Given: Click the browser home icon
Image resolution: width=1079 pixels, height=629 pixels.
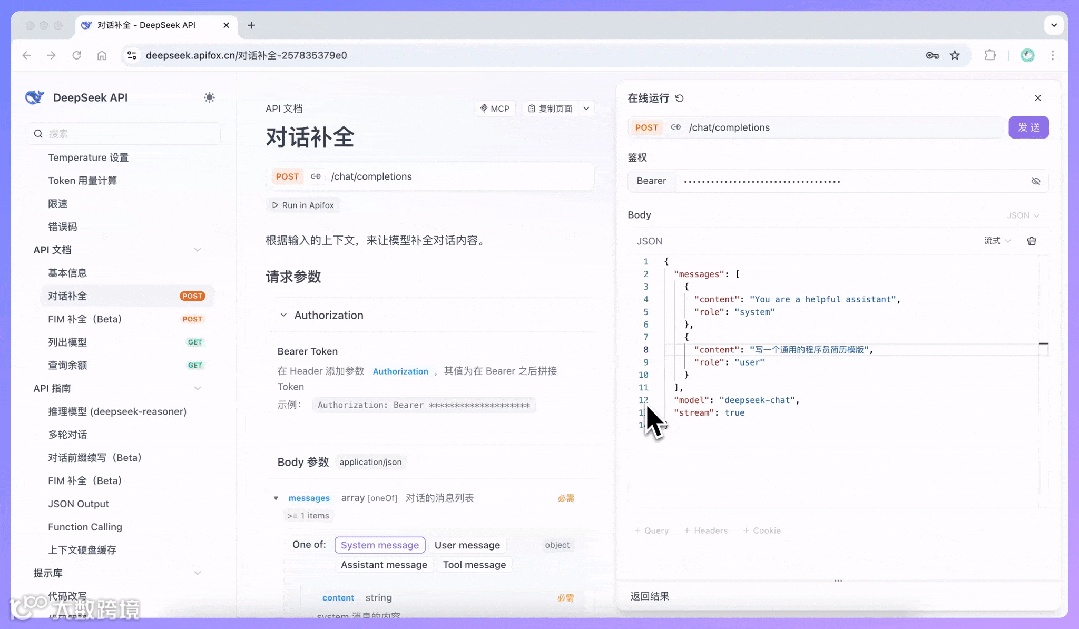Looking at the screenshot, I should click(101, 55).
